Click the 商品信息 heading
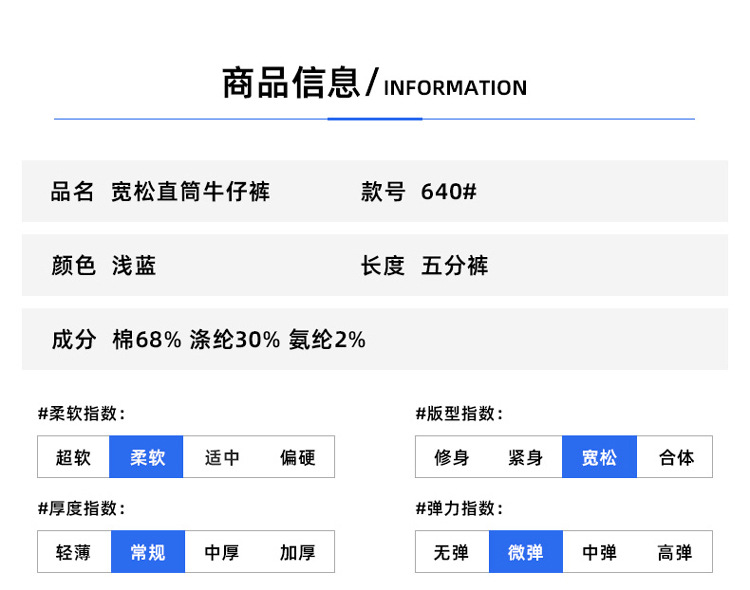 point(290,83)
